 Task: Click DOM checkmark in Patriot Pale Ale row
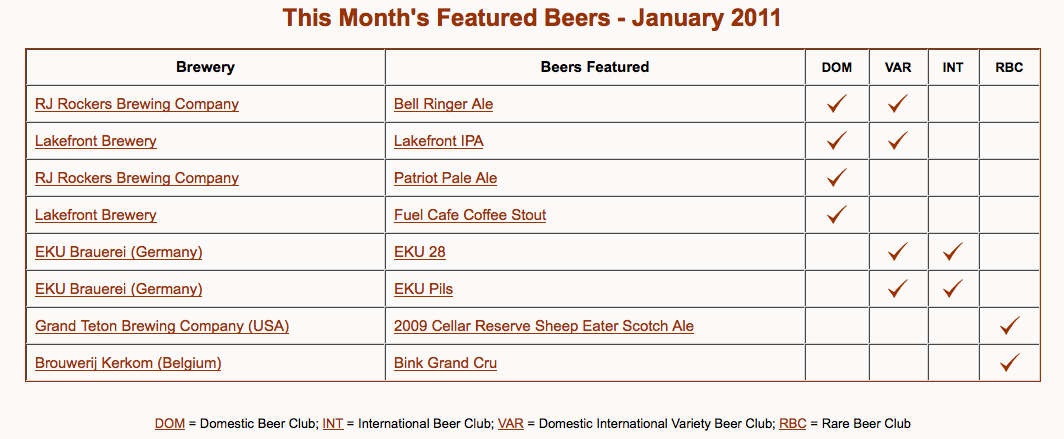tap(837, 178)
